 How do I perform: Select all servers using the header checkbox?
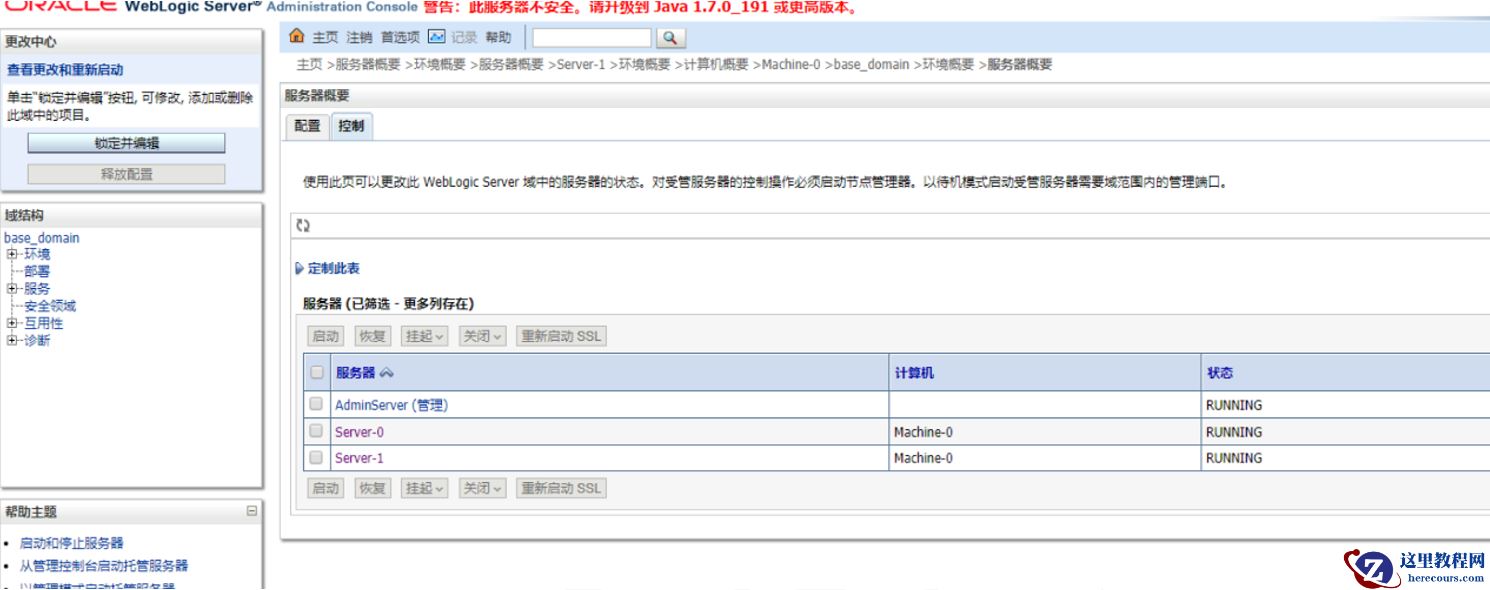[317, 372]
